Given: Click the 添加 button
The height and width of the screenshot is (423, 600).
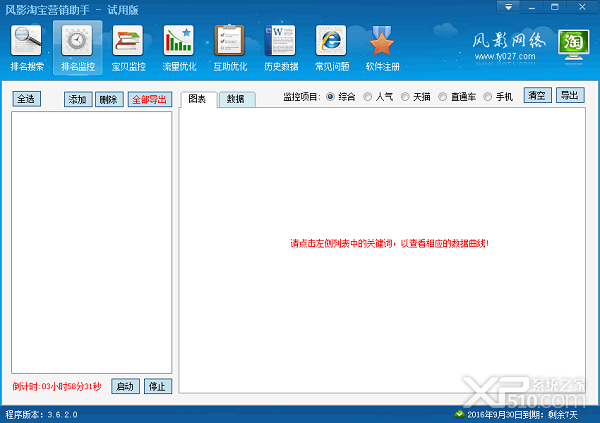Looking at the screenshot, I should pos(78,100).
